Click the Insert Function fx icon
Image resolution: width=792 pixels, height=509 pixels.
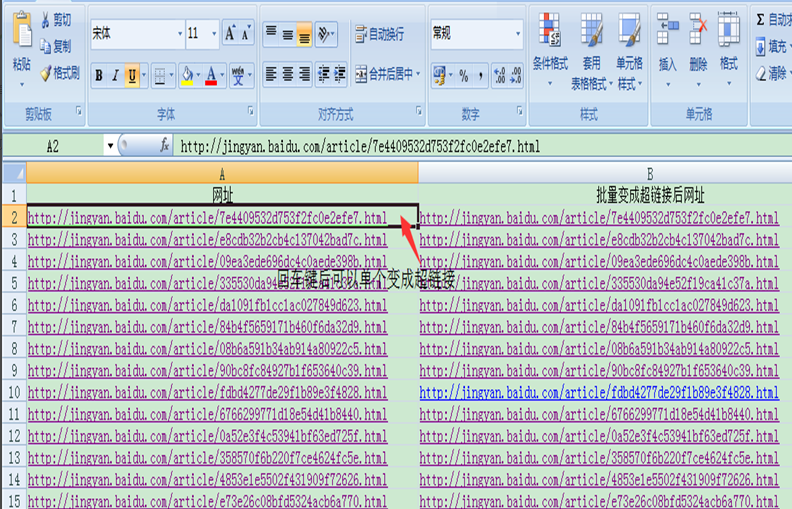164,146
